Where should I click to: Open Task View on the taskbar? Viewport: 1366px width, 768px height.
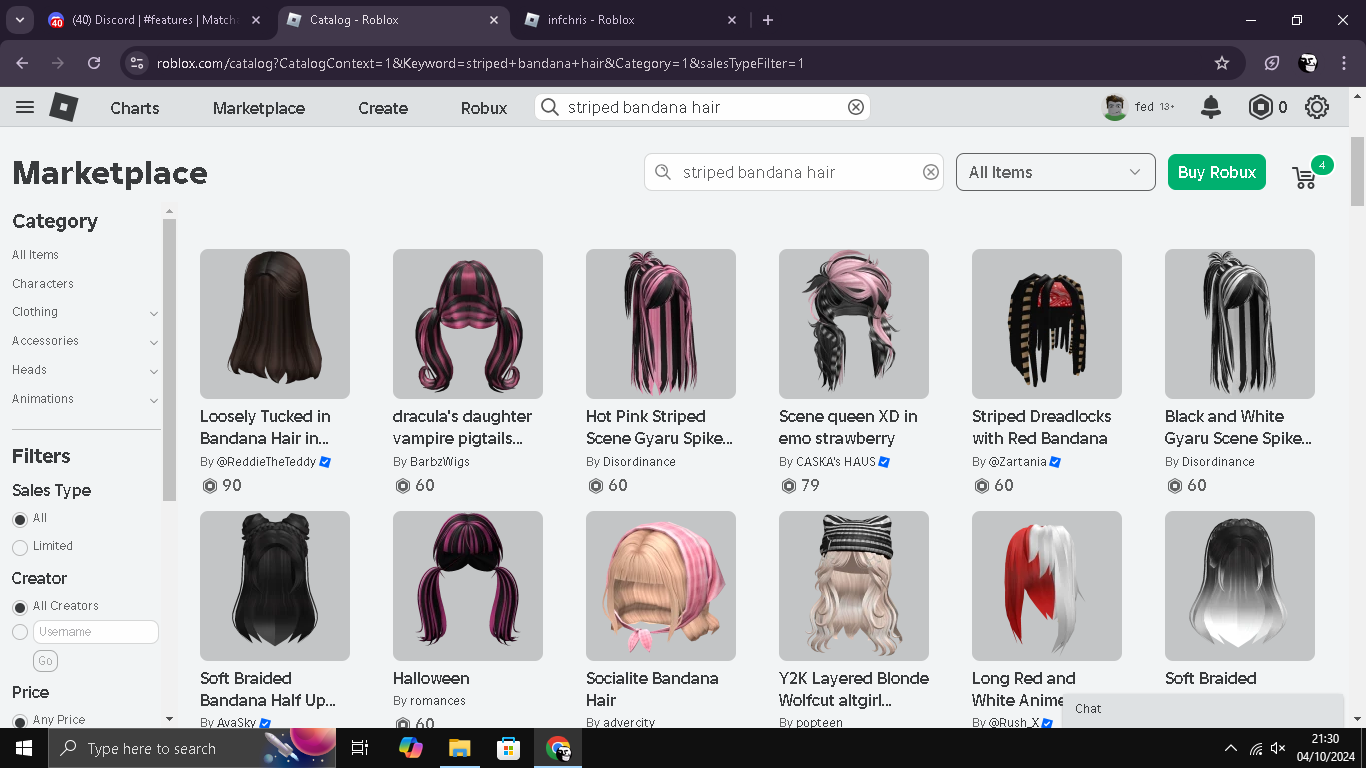(x=361, y=748)
